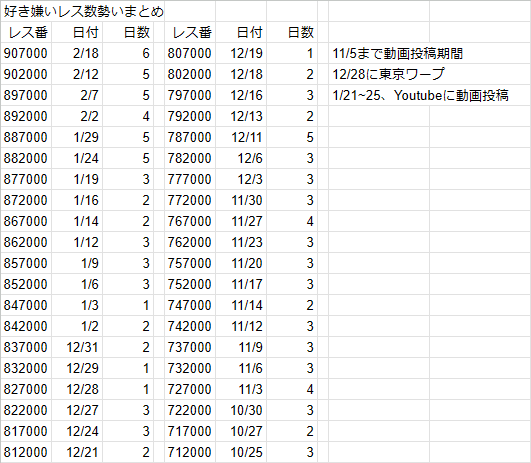The height and width of the screenshot is (463, 531).
Task: Select cell 872000
Action: 26,200
